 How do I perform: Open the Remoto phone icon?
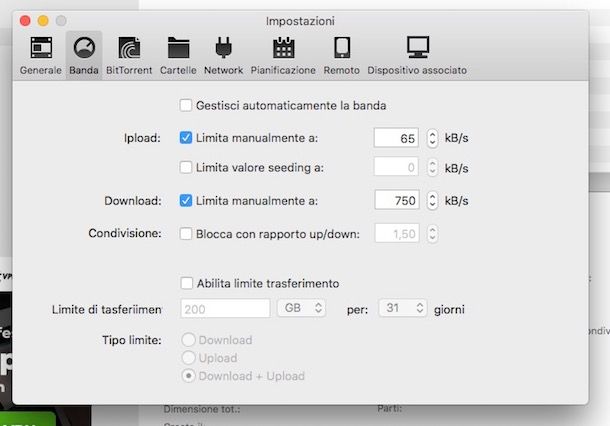click(342, 48)
